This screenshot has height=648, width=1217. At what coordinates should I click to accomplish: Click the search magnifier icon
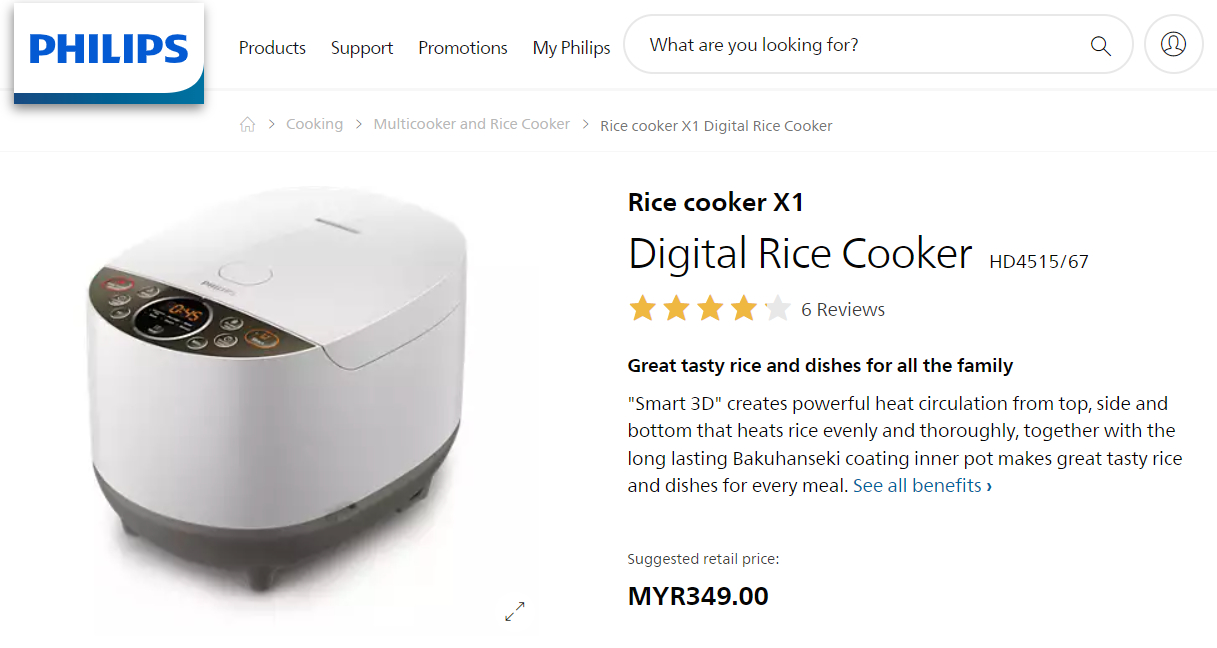pyautogui.click(x=1100, y=45)
